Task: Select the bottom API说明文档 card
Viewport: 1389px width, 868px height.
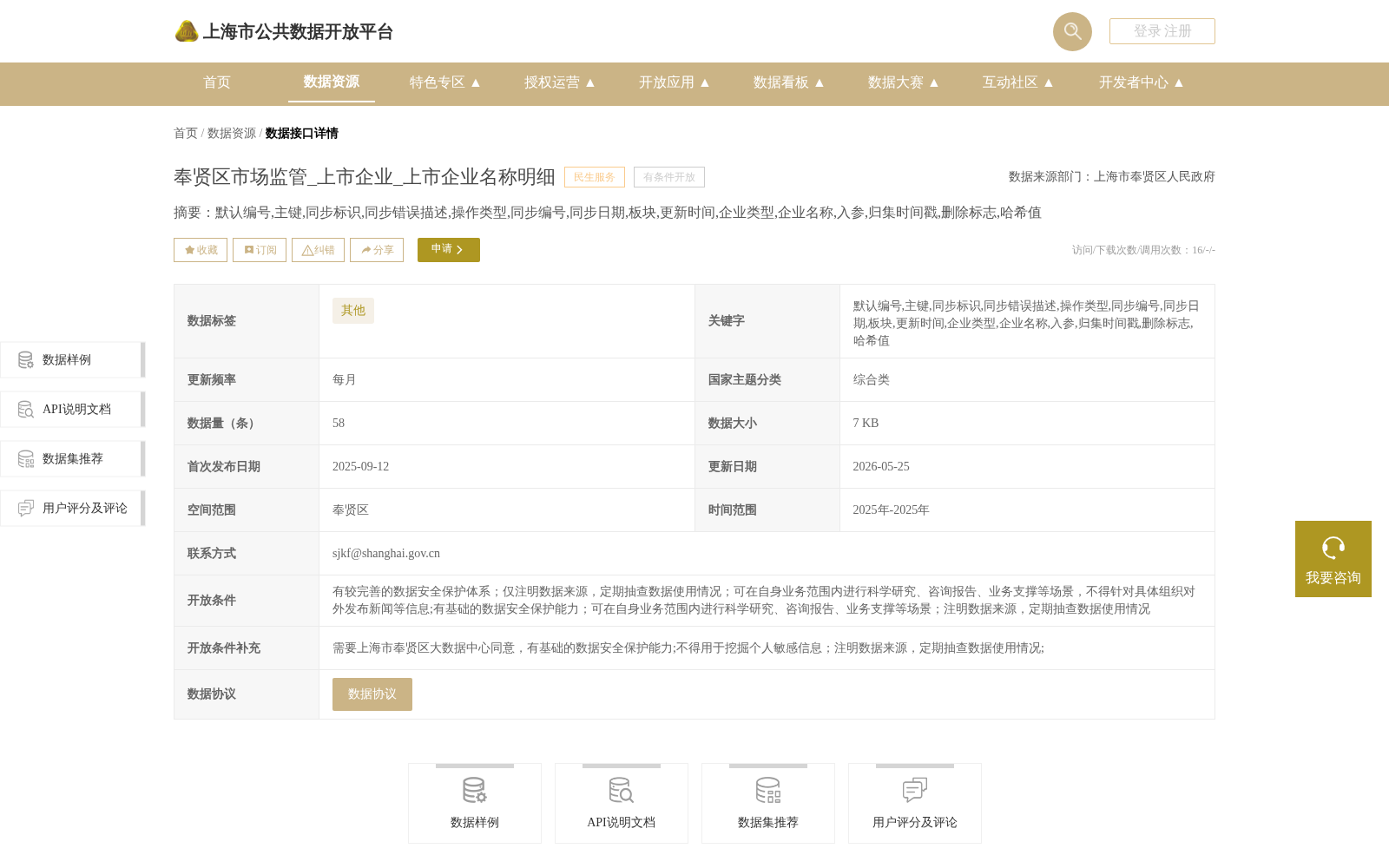Action: [622, 804]
